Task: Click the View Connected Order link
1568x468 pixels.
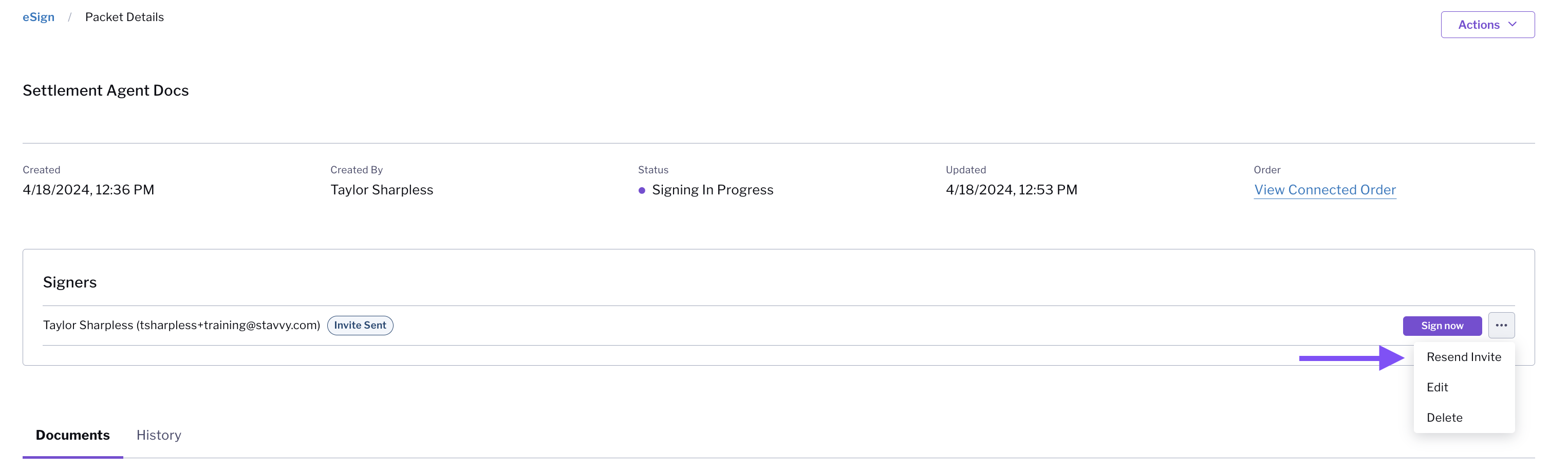Action: (1324, 190)
